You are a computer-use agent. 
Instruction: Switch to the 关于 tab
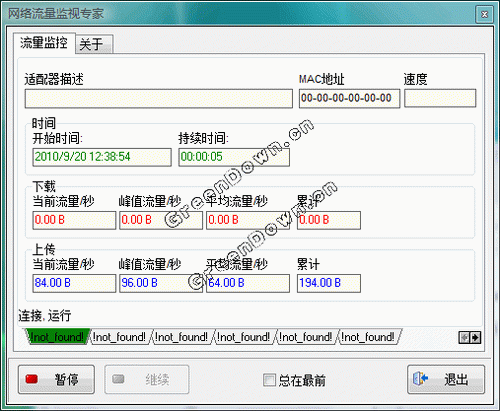pyautogui.click(x=94, y=44)
